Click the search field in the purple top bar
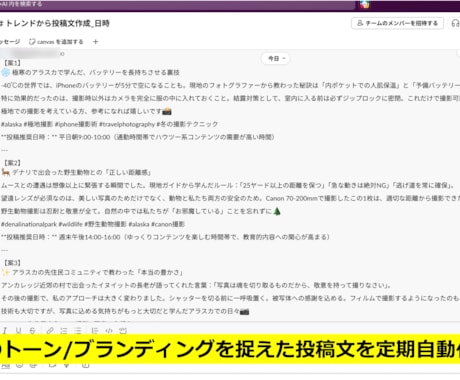The image size is (460, 380). [177, 4]
